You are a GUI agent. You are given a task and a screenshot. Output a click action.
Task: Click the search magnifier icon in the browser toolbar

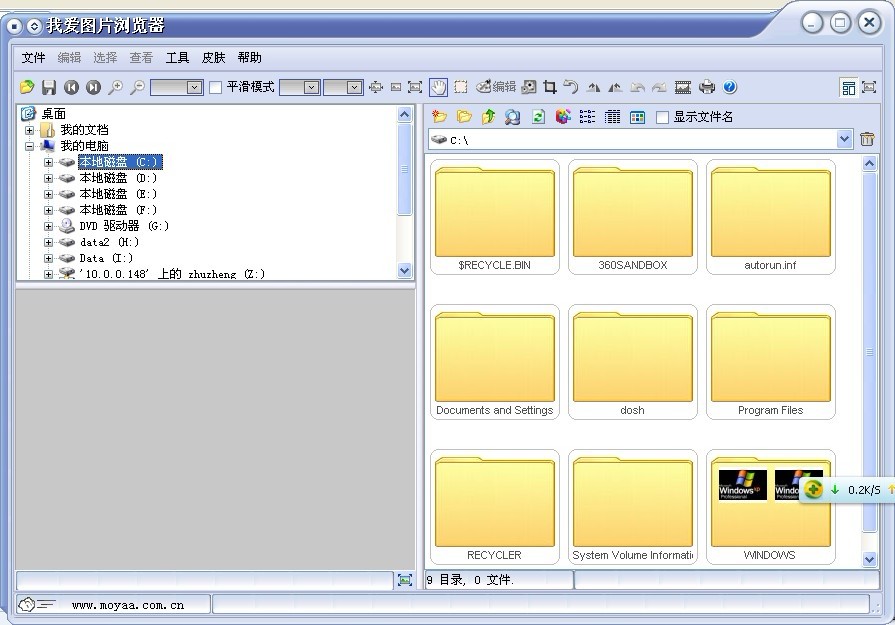513,117
